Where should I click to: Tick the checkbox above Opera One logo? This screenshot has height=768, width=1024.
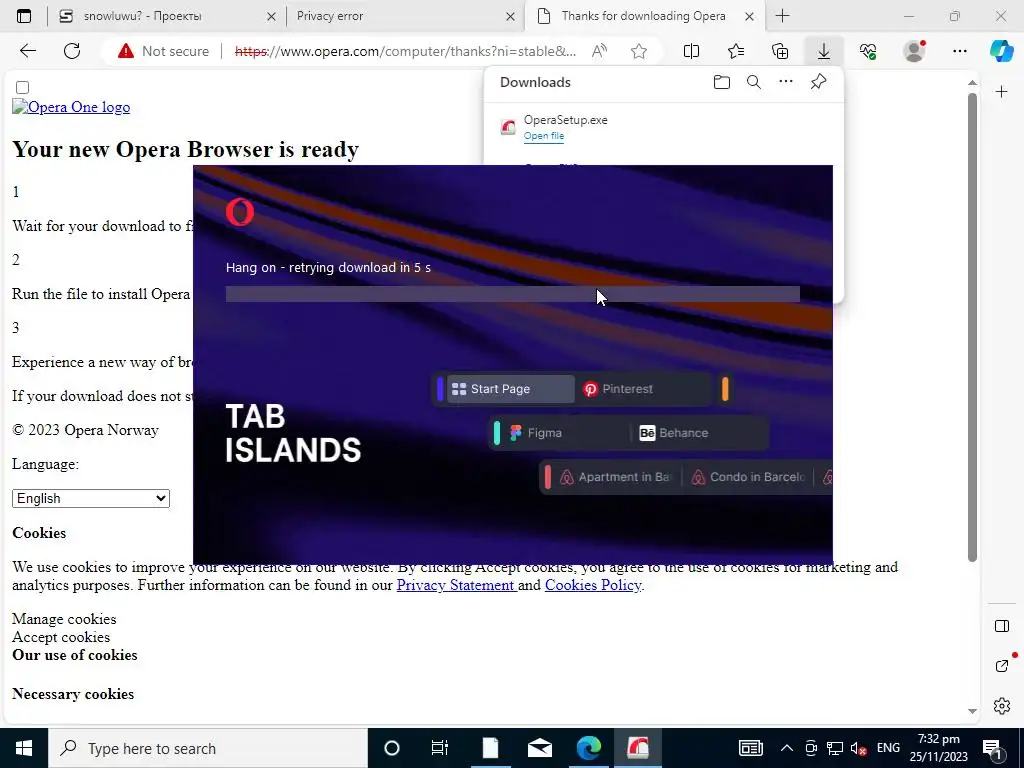(x=22, y=87)
